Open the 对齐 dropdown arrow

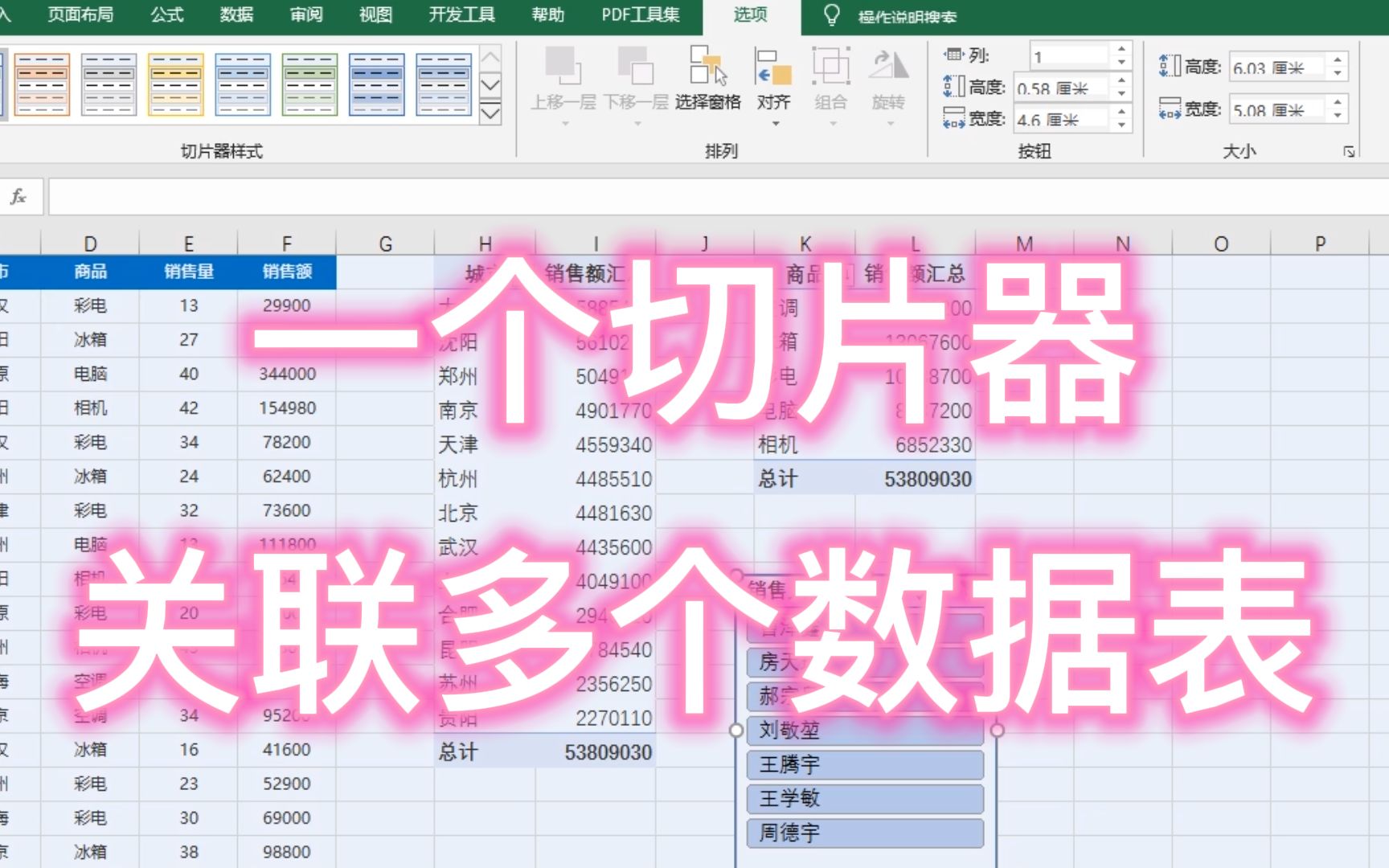coord(774,122)
